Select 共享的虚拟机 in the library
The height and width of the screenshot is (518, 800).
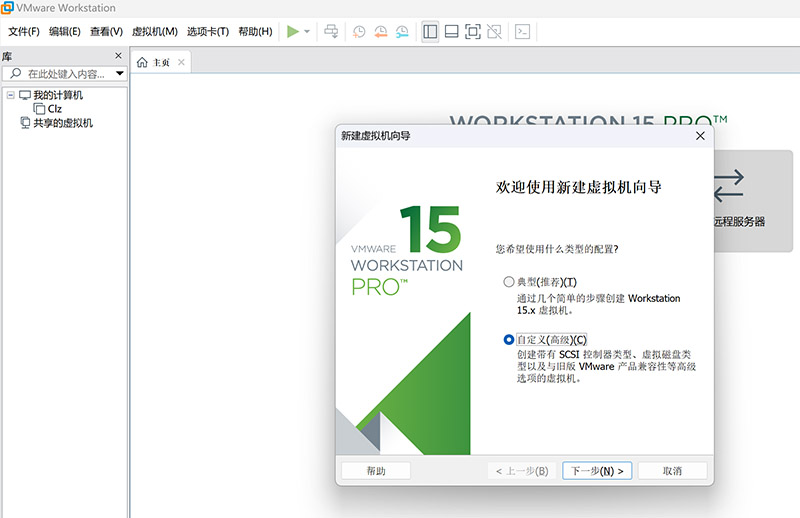click(63, 123)
